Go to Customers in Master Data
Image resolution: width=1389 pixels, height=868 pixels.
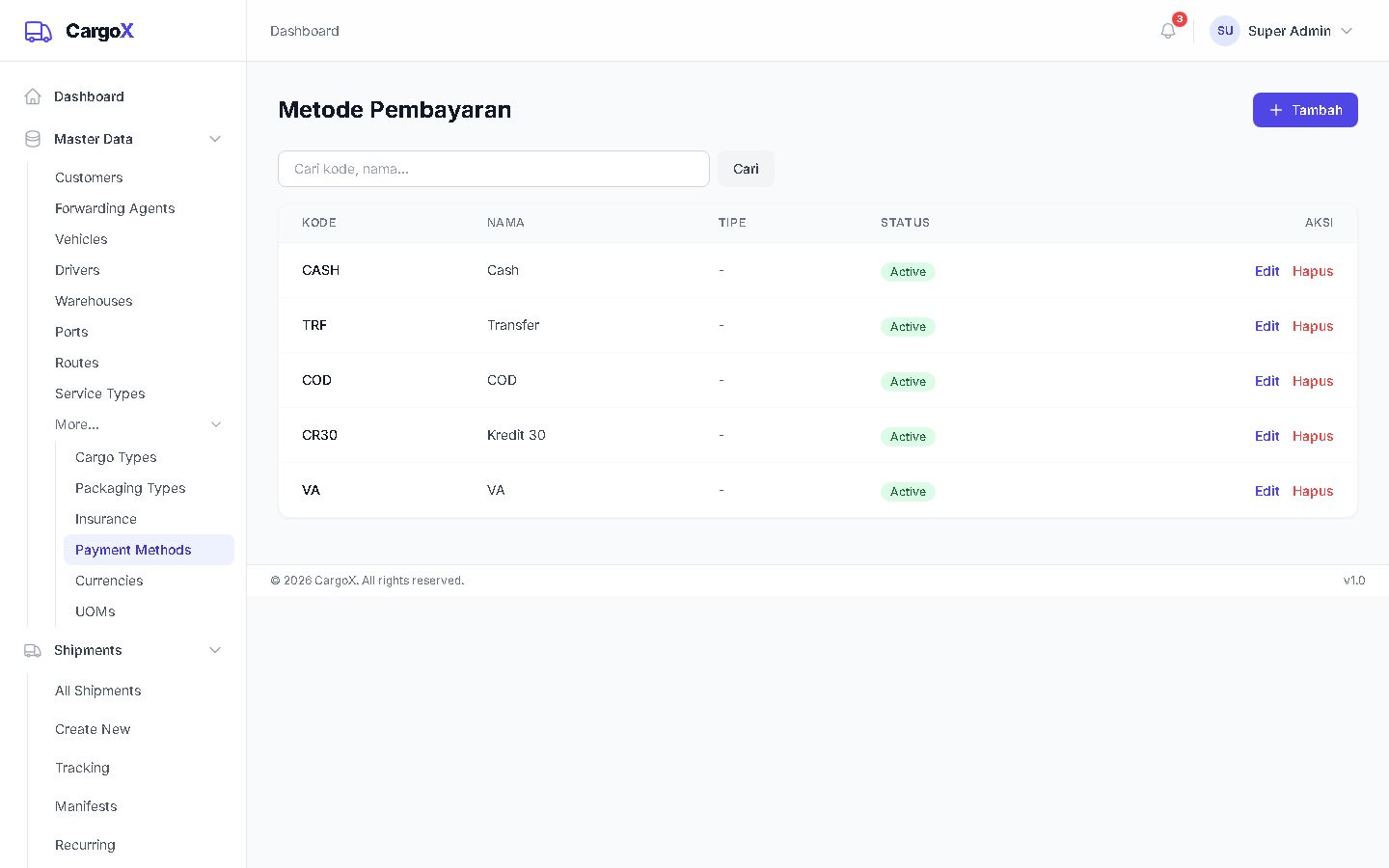pos(89,177)
